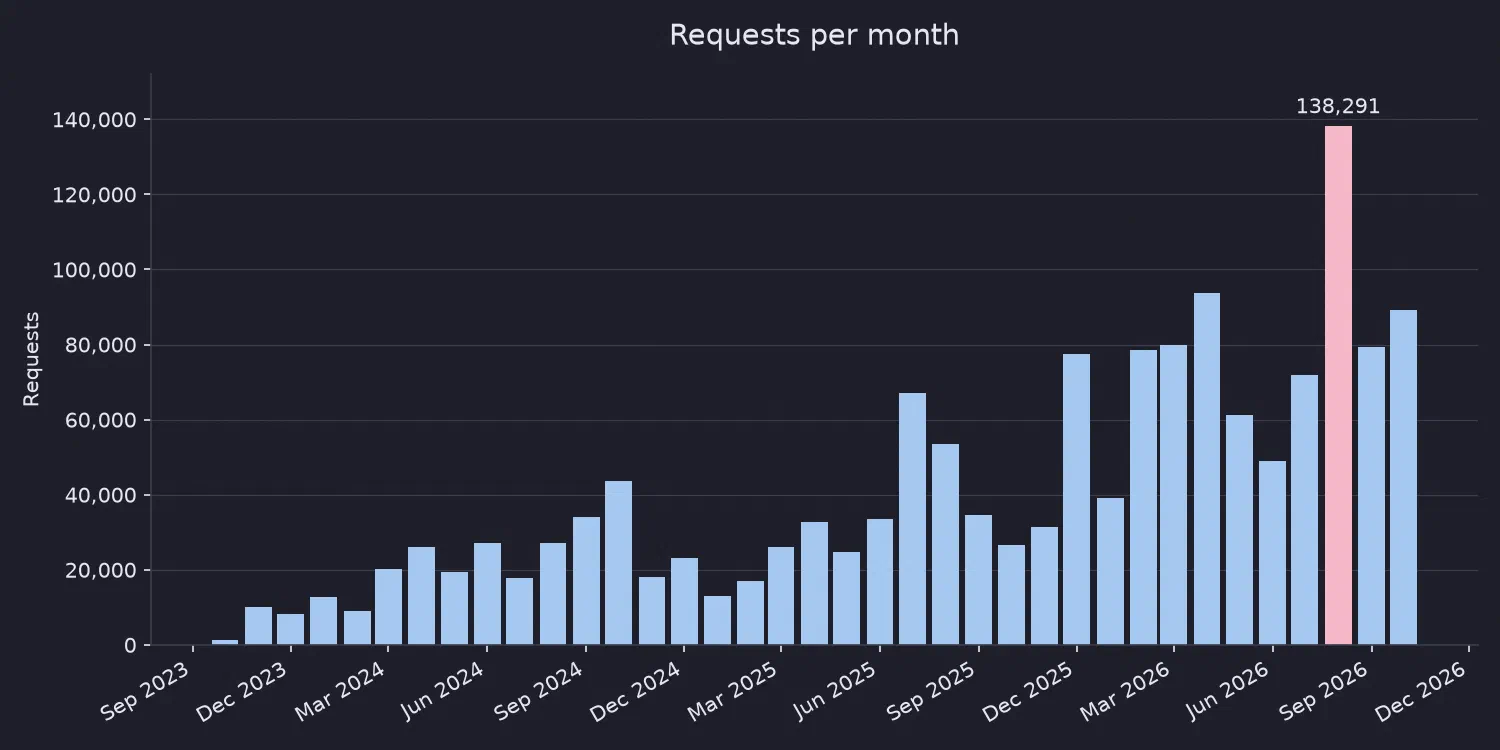
Task: Click the 20,000 y-axis tick label
Action: pyautogui.click(x=99, y=570)
